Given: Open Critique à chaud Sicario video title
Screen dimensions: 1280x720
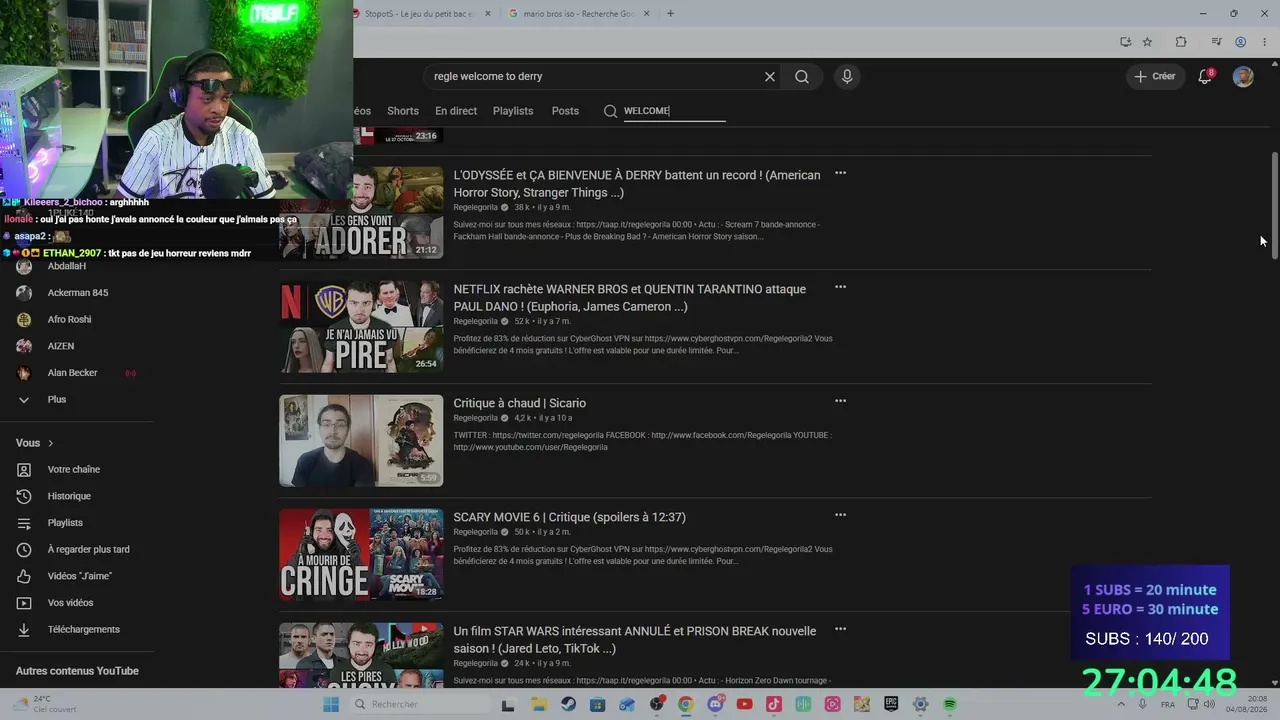Looking at the screenshot, I should (x=520, y=403).
